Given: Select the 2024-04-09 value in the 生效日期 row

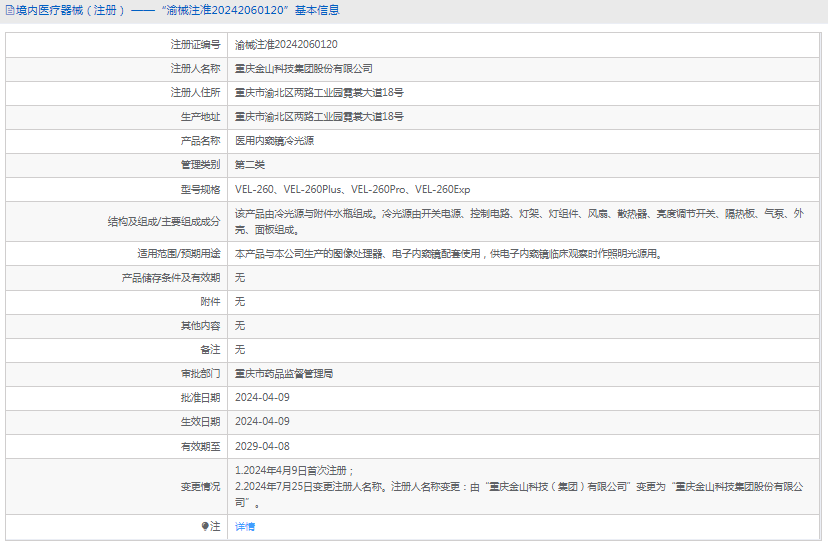Looking at the screenshot, I should [x=262, y=422].
